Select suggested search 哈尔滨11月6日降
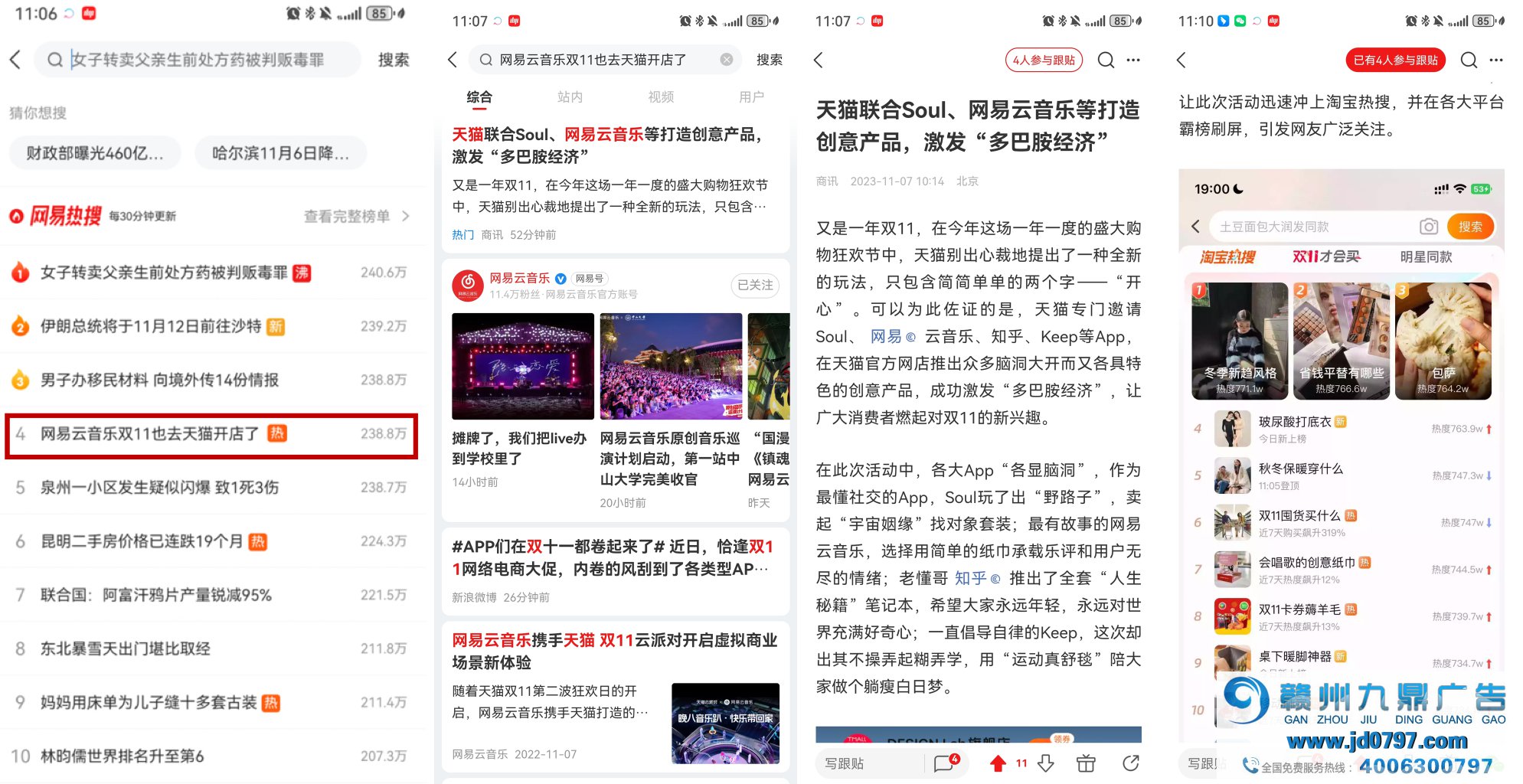1523x784 pixels. [280, 153]
